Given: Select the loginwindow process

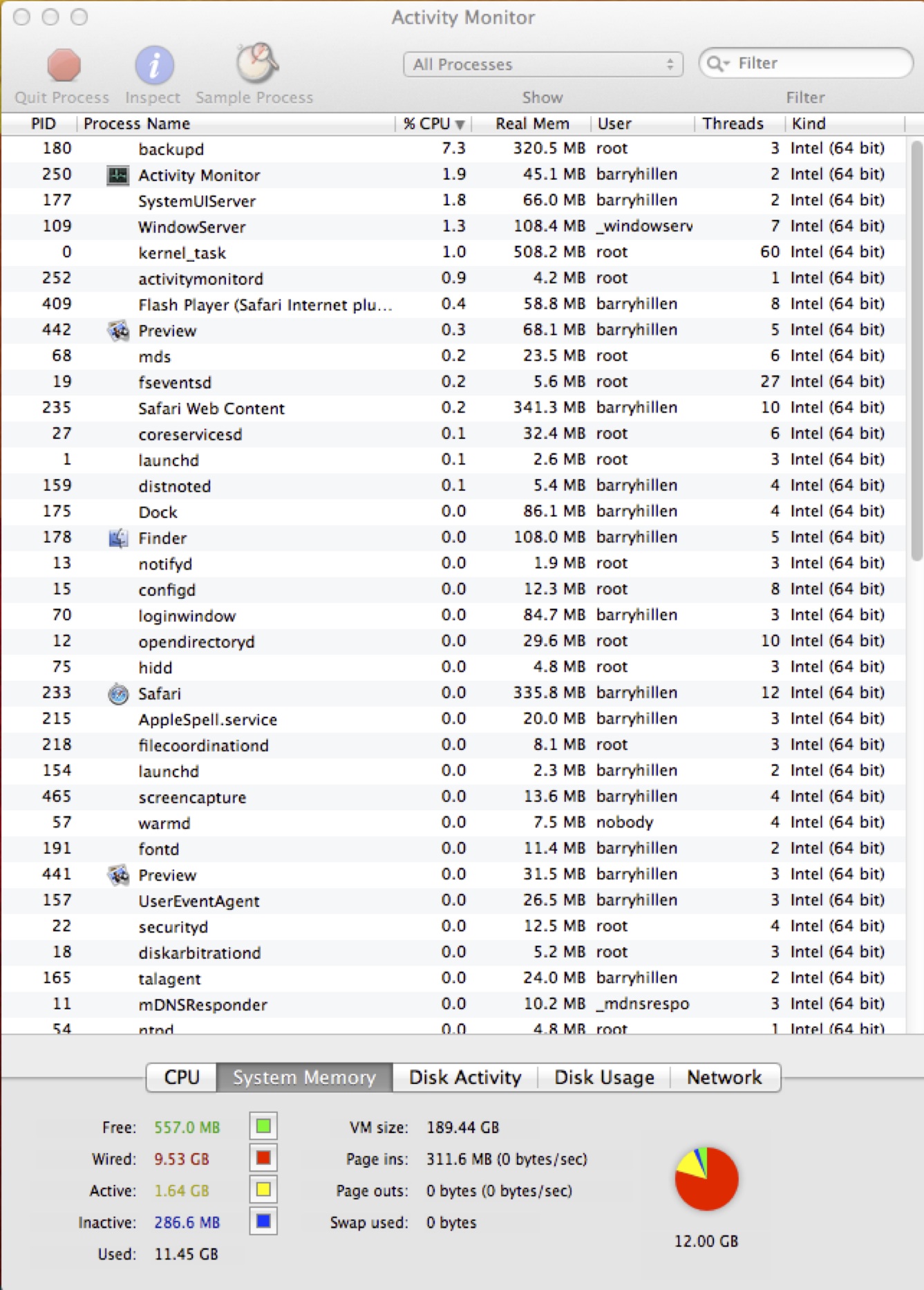Looking at the screenshot, I should pos(453,615).
